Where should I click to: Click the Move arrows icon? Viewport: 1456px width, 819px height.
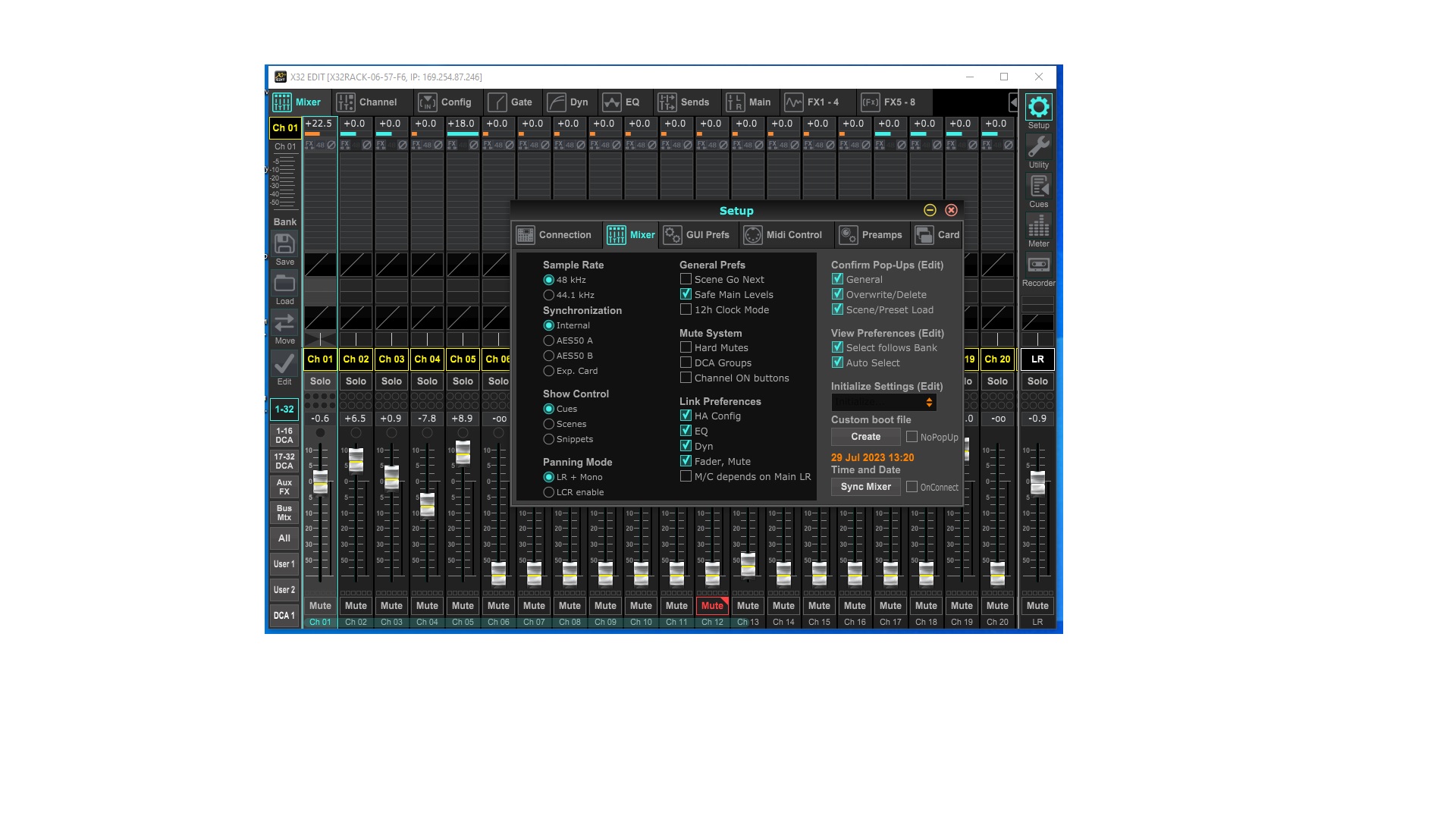tap(284, 323)
